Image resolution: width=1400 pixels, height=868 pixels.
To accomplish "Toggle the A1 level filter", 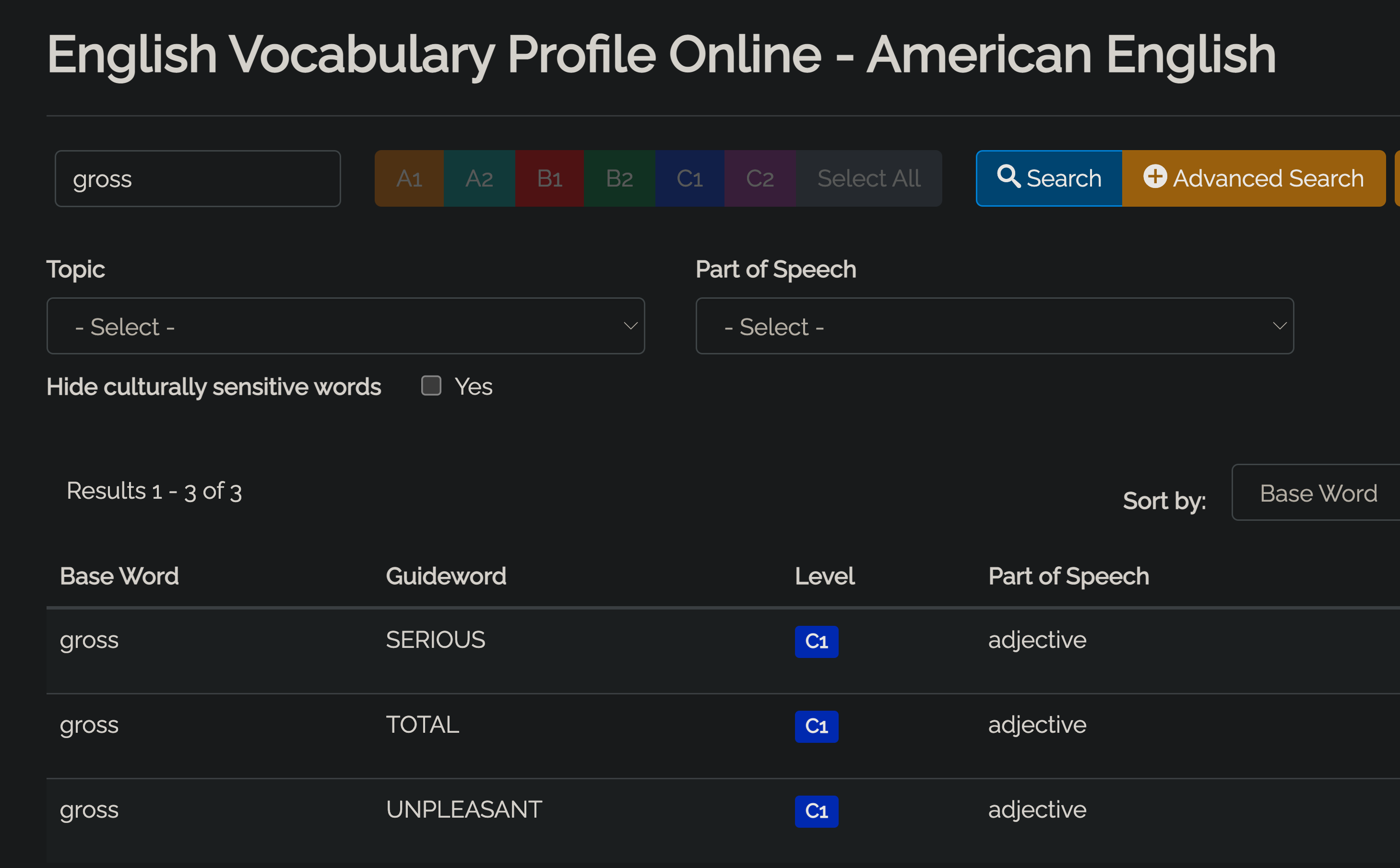I will (x=409, y=178).
